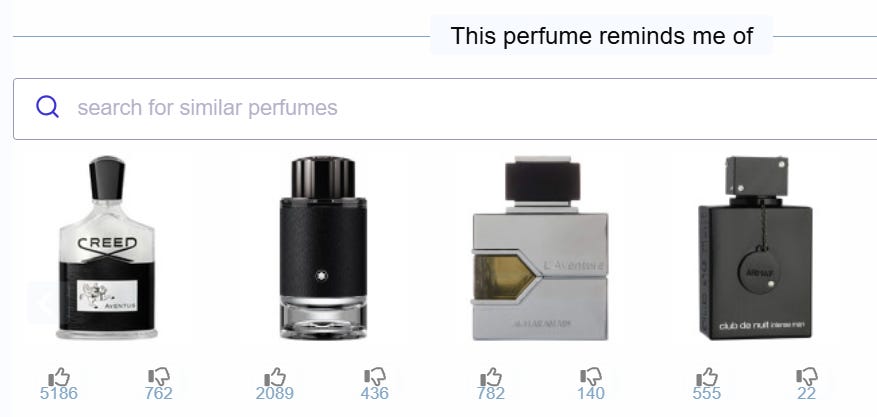Thumbs up the Creed Aventus suggestion
877x417 pixels.
(x=59, y=377)
